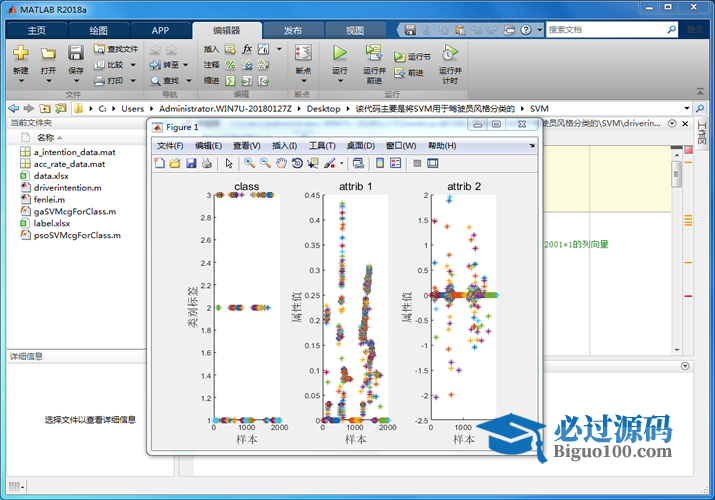Open 插入(I) menu in Figure 1
715x500 pixels.
click(x=285, y=146)
